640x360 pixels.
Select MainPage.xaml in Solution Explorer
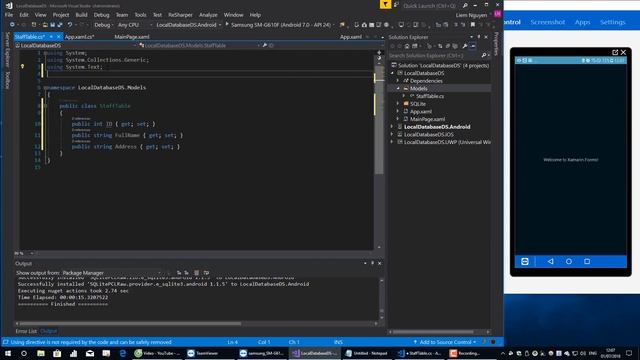click(427, 119)
